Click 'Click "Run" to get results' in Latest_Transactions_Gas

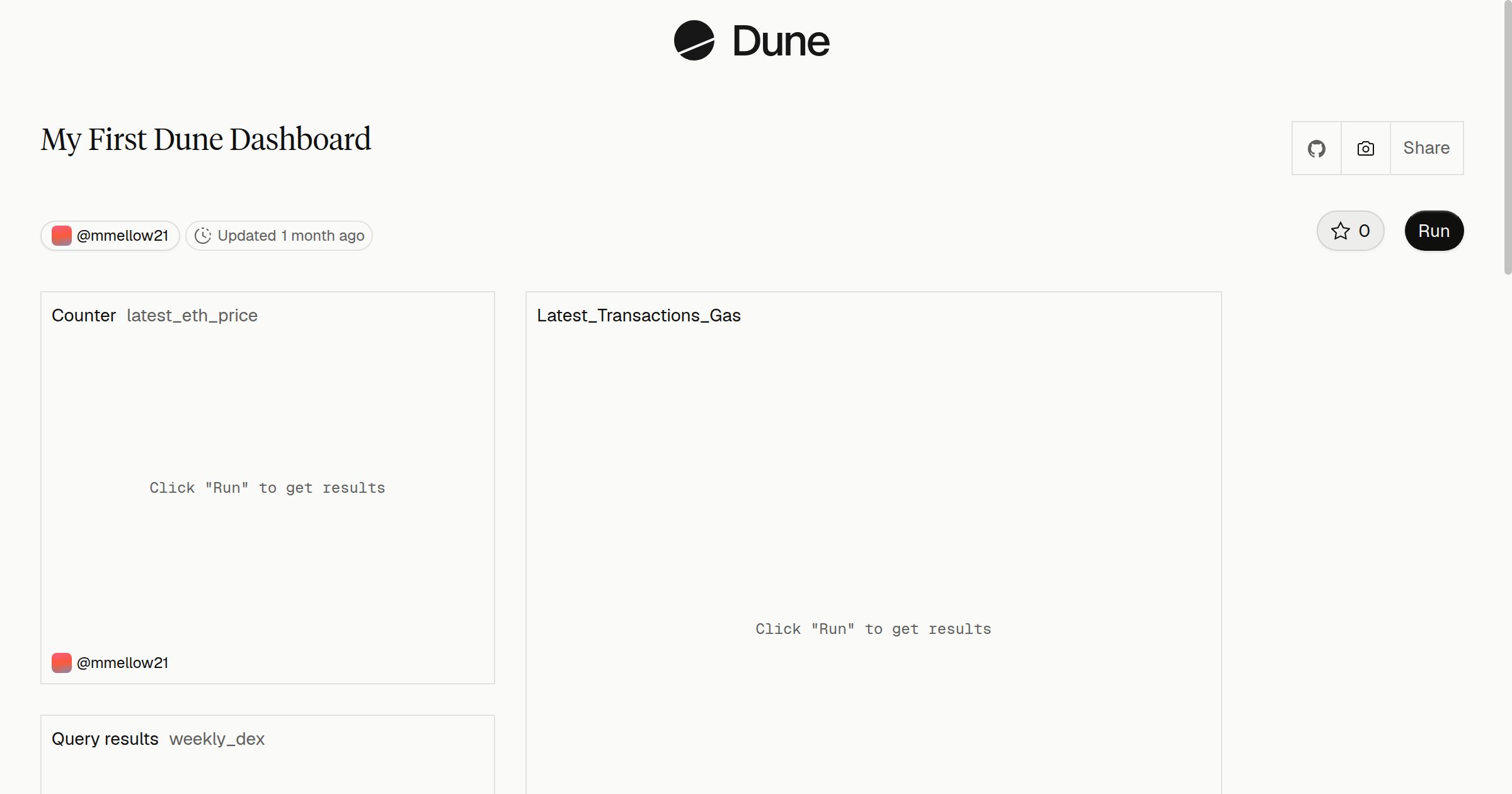tap(873, 629)
